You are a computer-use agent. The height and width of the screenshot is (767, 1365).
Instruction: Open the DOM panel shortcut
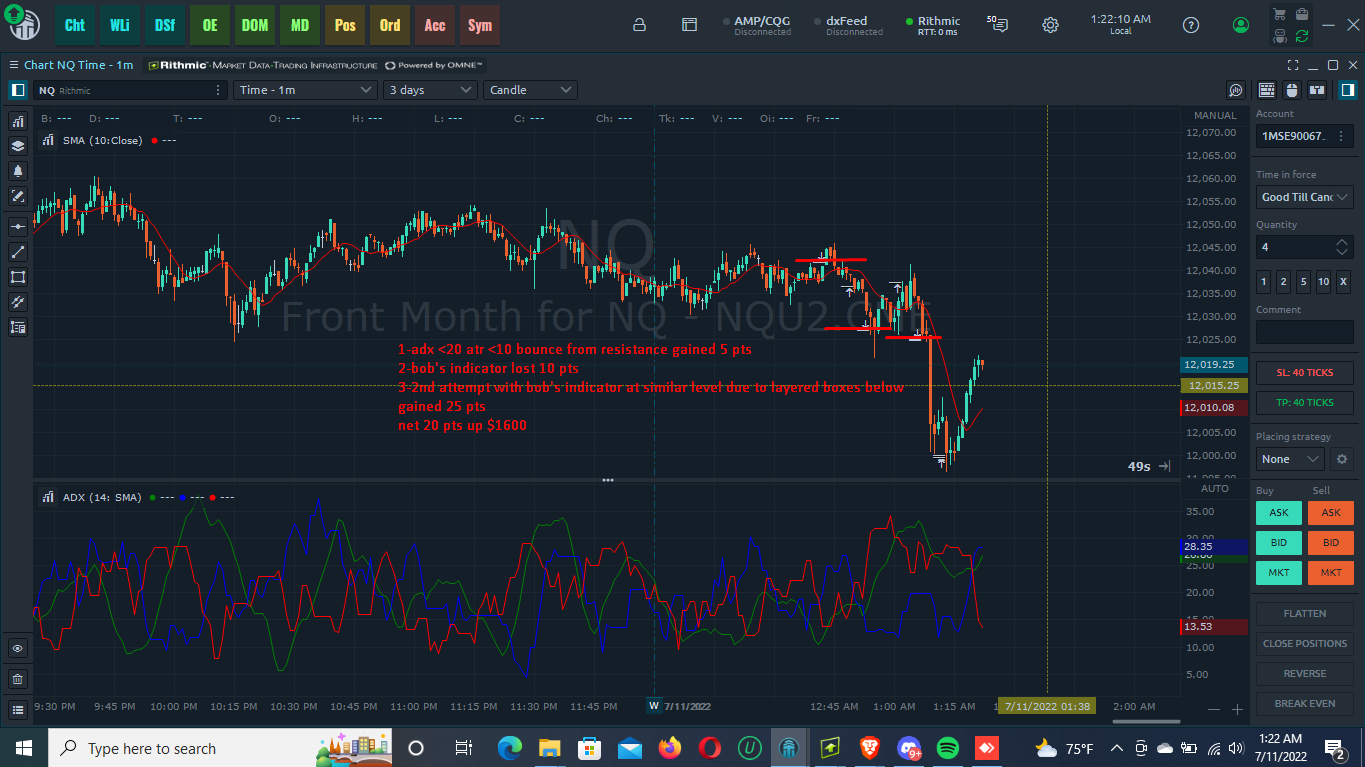[x=255, y=25]
